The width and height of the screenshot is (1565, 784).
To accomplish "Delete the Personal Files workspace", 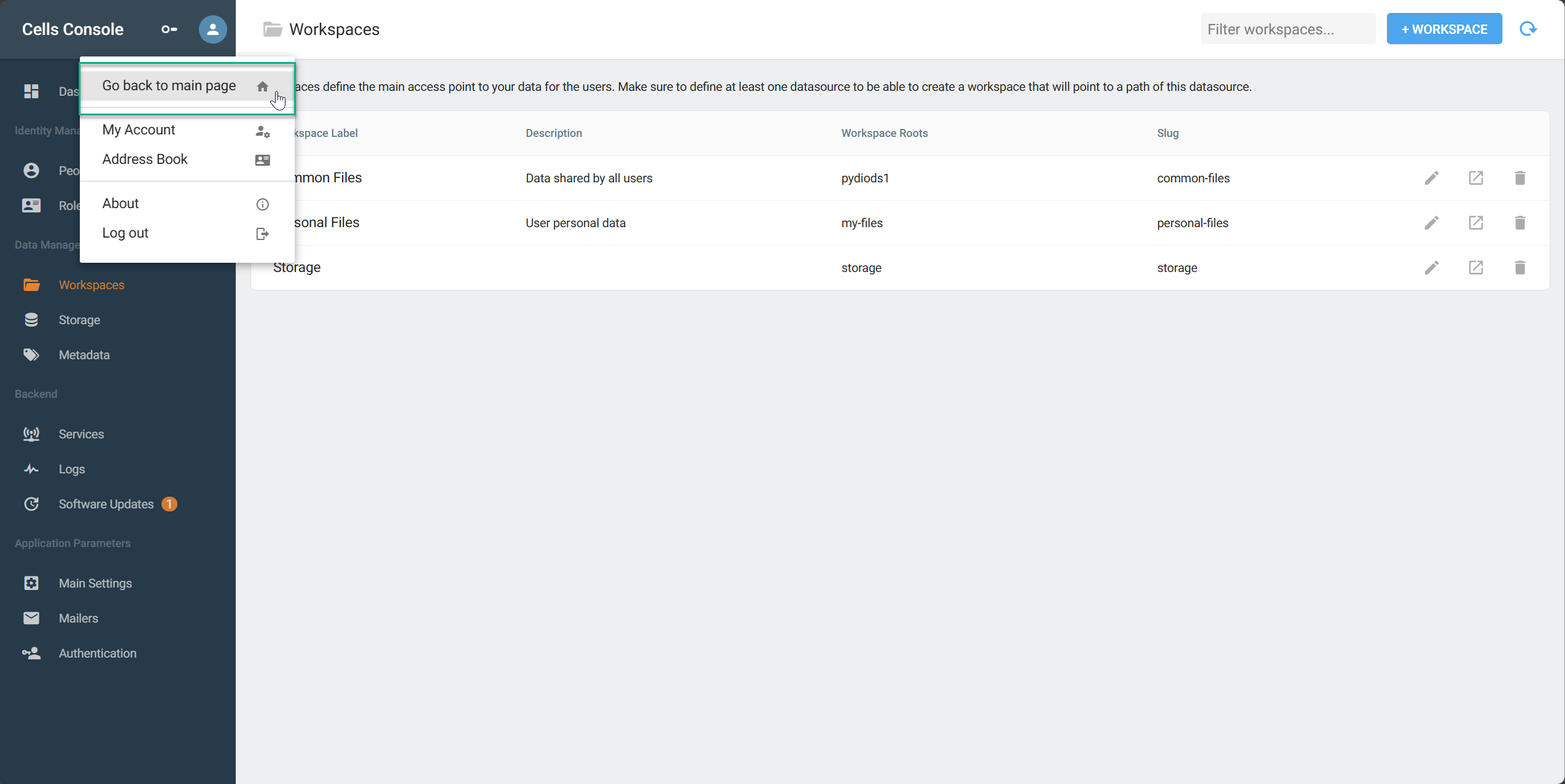I will click(x=1520, y=223).
